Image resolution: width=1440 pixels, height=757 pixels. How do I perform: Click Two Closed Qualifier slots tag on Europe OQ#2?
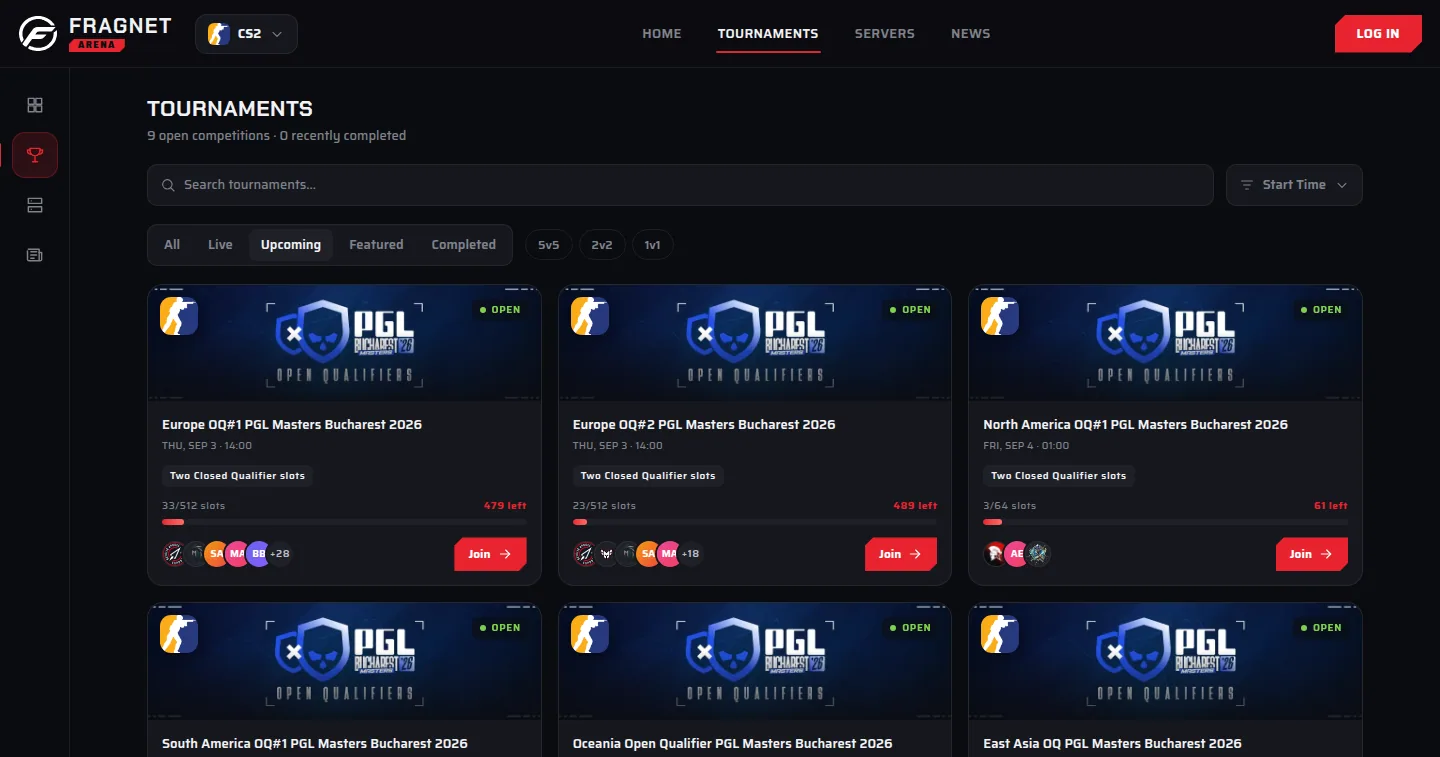(648, 476)
